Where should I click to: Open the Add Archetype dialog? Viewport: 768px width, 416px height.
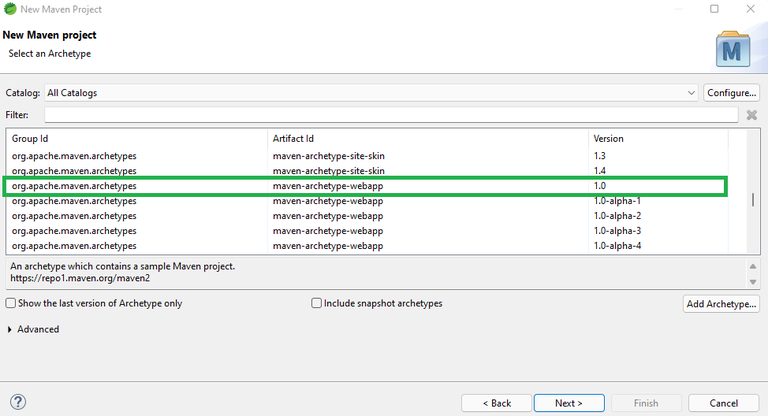click(721, 304)
